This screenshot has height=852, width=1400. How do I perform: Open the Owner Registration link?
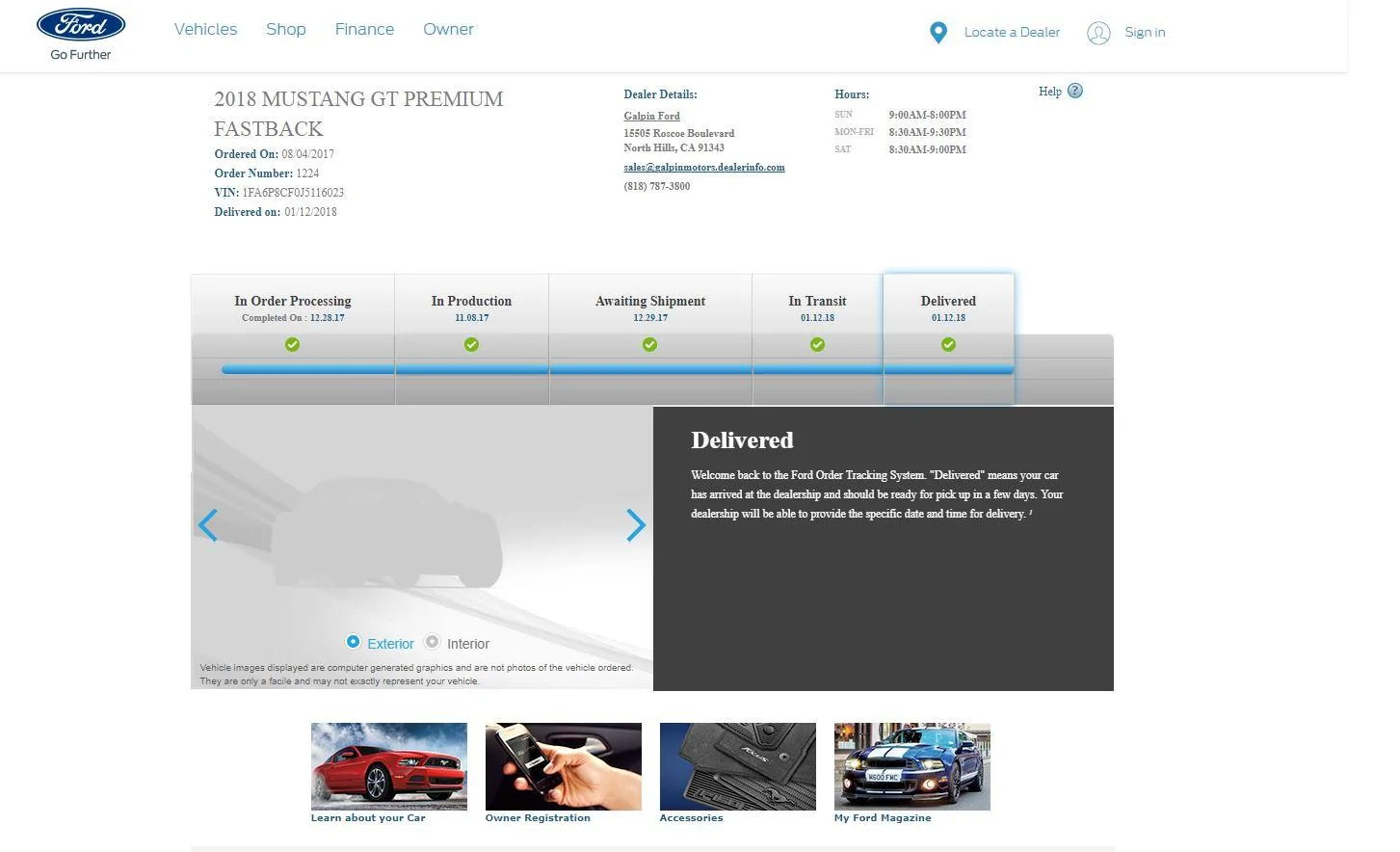pyautogui.click(x=538, y=818)
